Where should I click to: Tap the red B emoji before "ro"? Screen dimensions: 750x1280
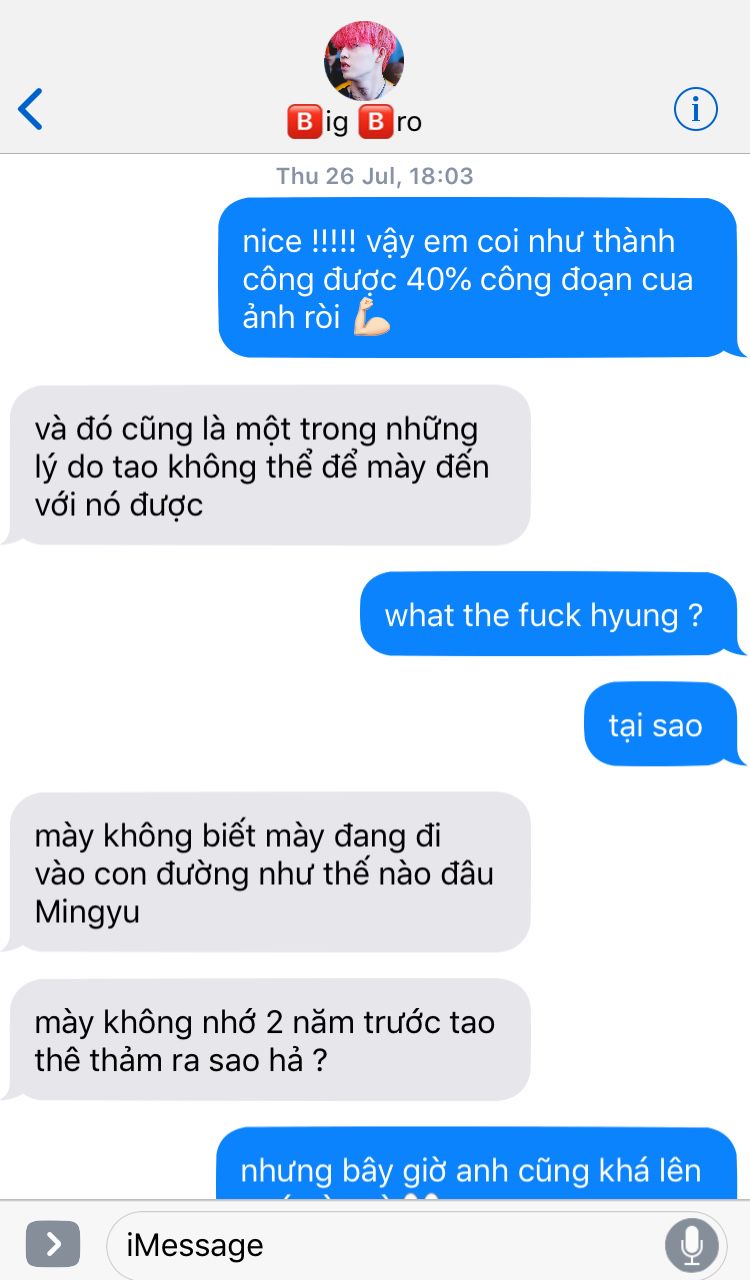[375, 122]
